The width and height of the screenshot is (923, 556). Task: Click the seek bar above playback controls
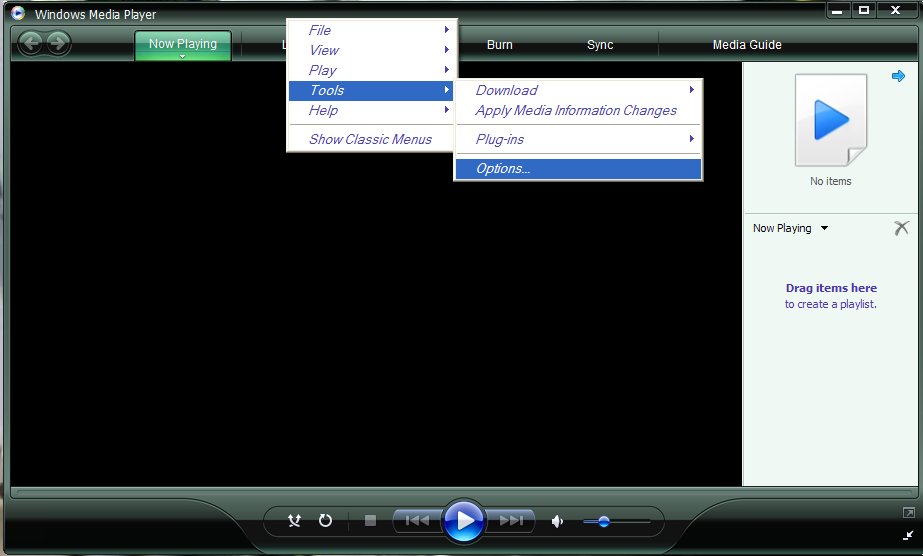(x=464, y=492)
